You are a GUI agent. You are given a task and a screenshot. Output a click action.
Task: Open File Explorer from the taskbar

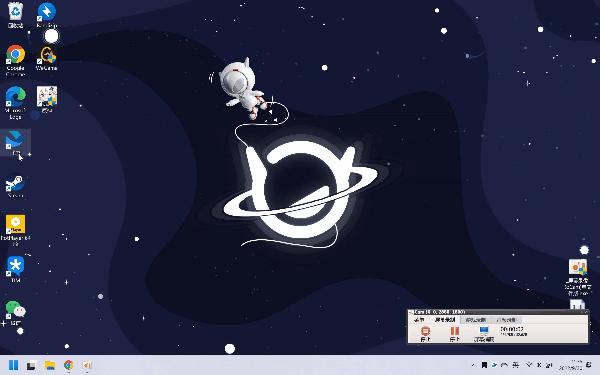pos(50,365)
